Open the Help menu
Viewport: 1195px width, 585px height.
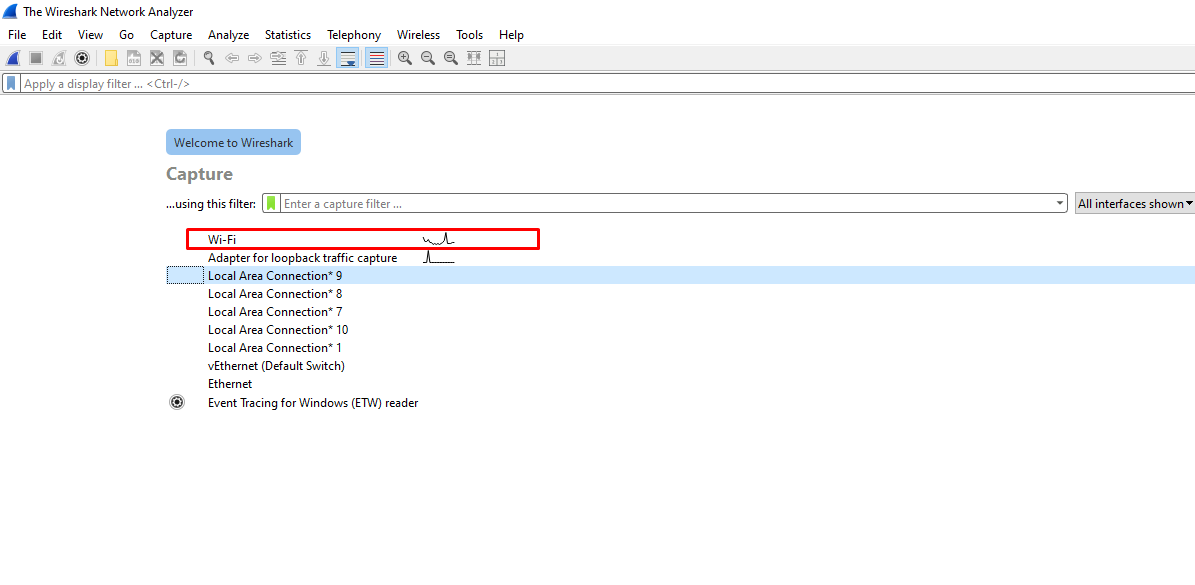pyautogui.click(x=511, y=35)
